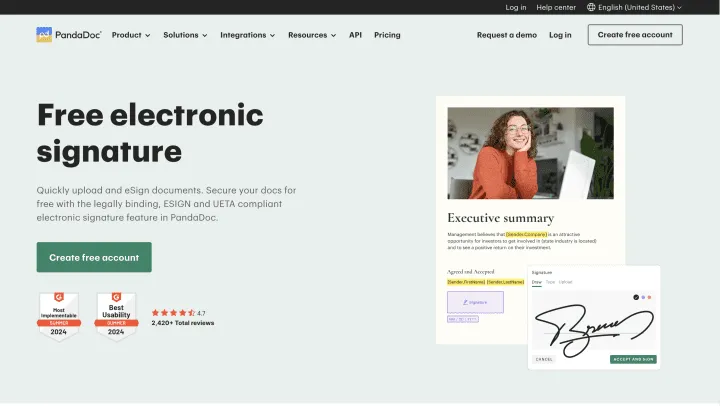Click the outlined Create free account button
720x406 pixels.
635,35
